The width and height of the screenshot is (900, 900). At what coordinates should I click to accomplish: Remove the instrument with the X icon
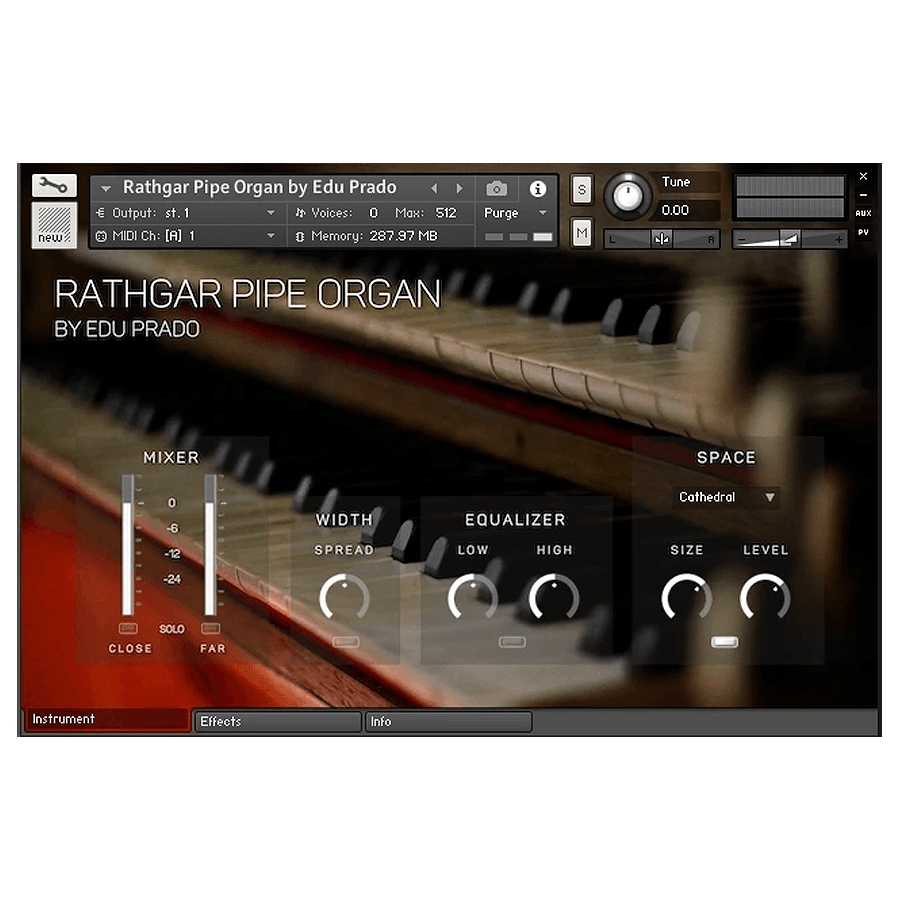pos(863,176)
